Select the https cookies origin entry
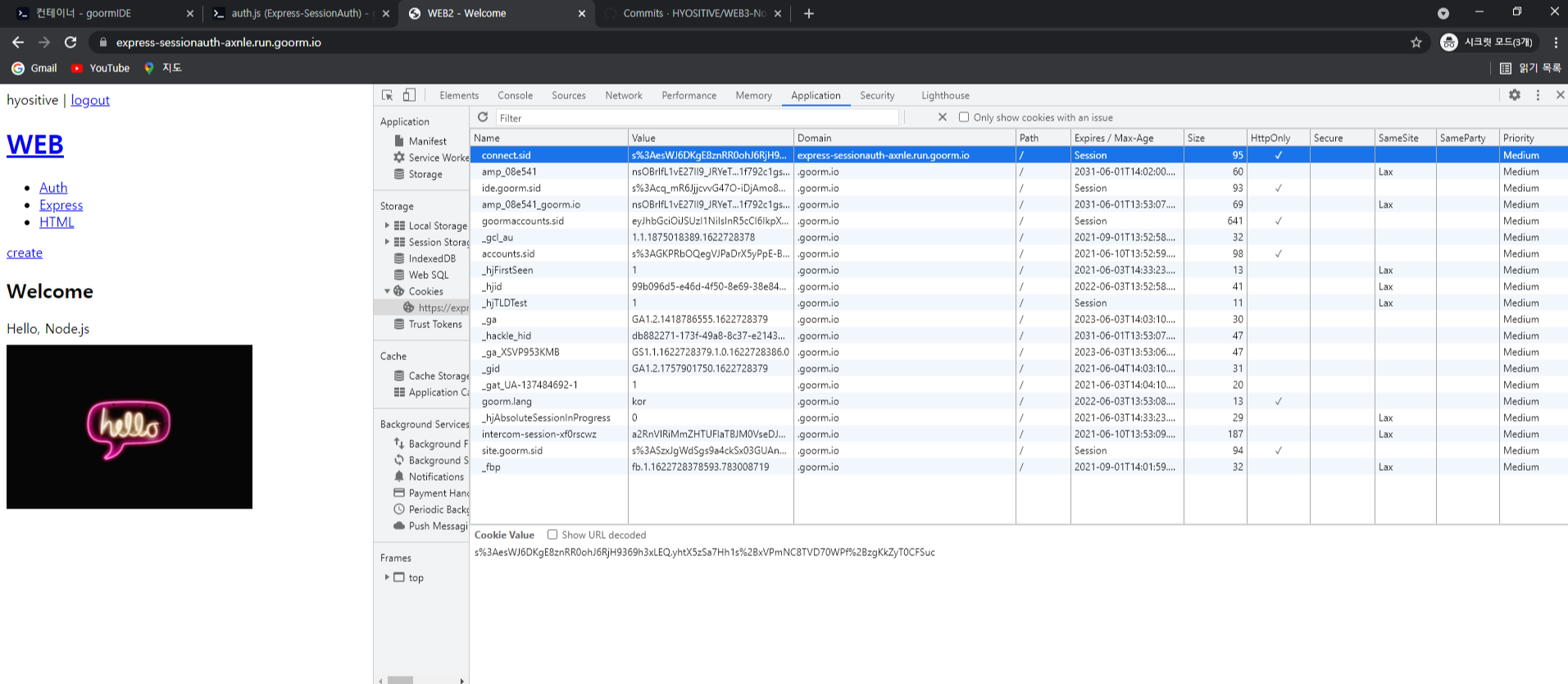This screenshot has height=684, width=1568. pos(436,308)
